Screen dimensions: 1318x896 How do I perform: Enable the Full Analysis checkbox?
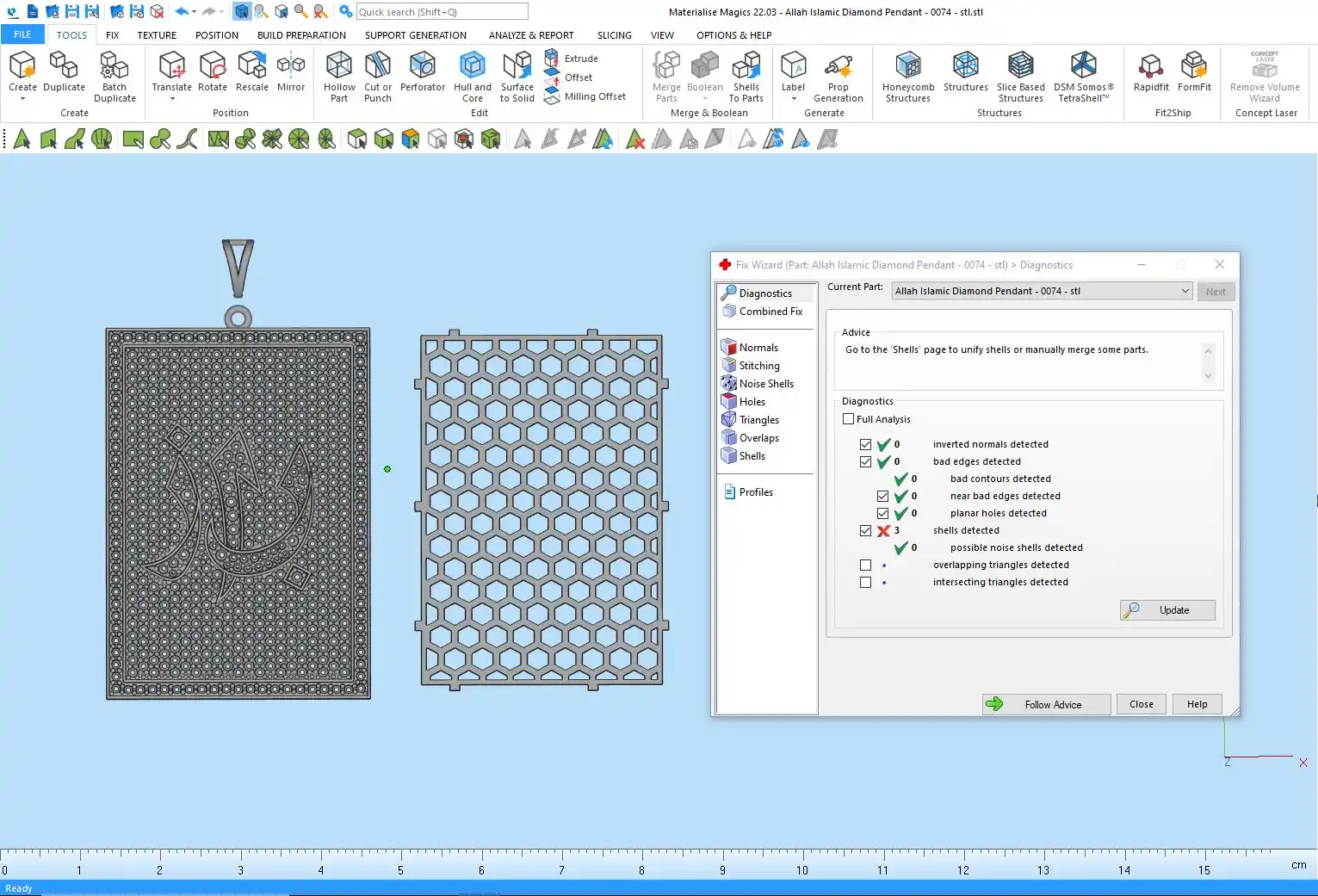(849, 419)
